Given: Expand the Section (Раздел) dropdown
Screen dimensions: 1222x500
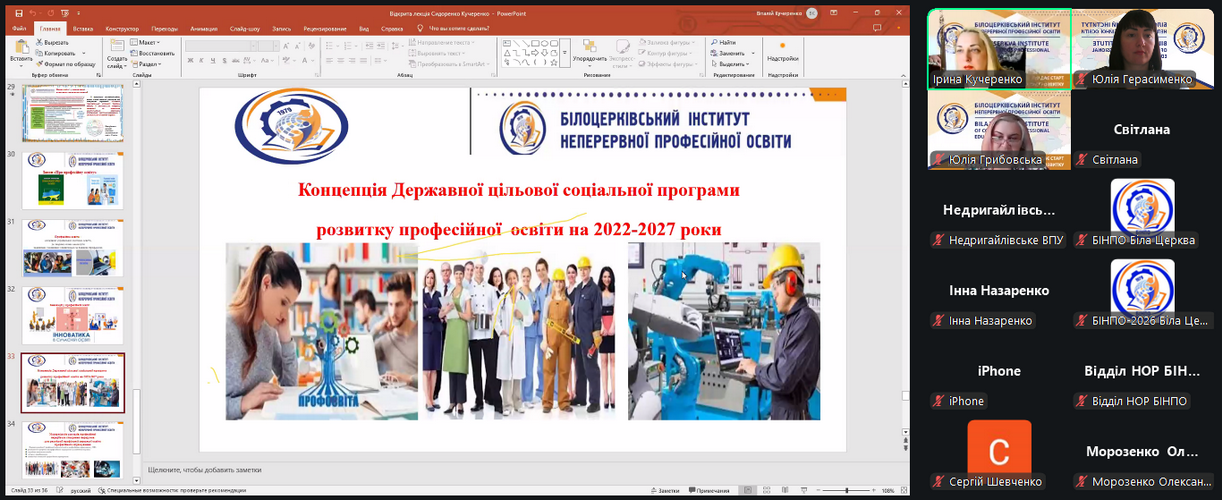Looking at the screenshot, I should click(150, 63).
